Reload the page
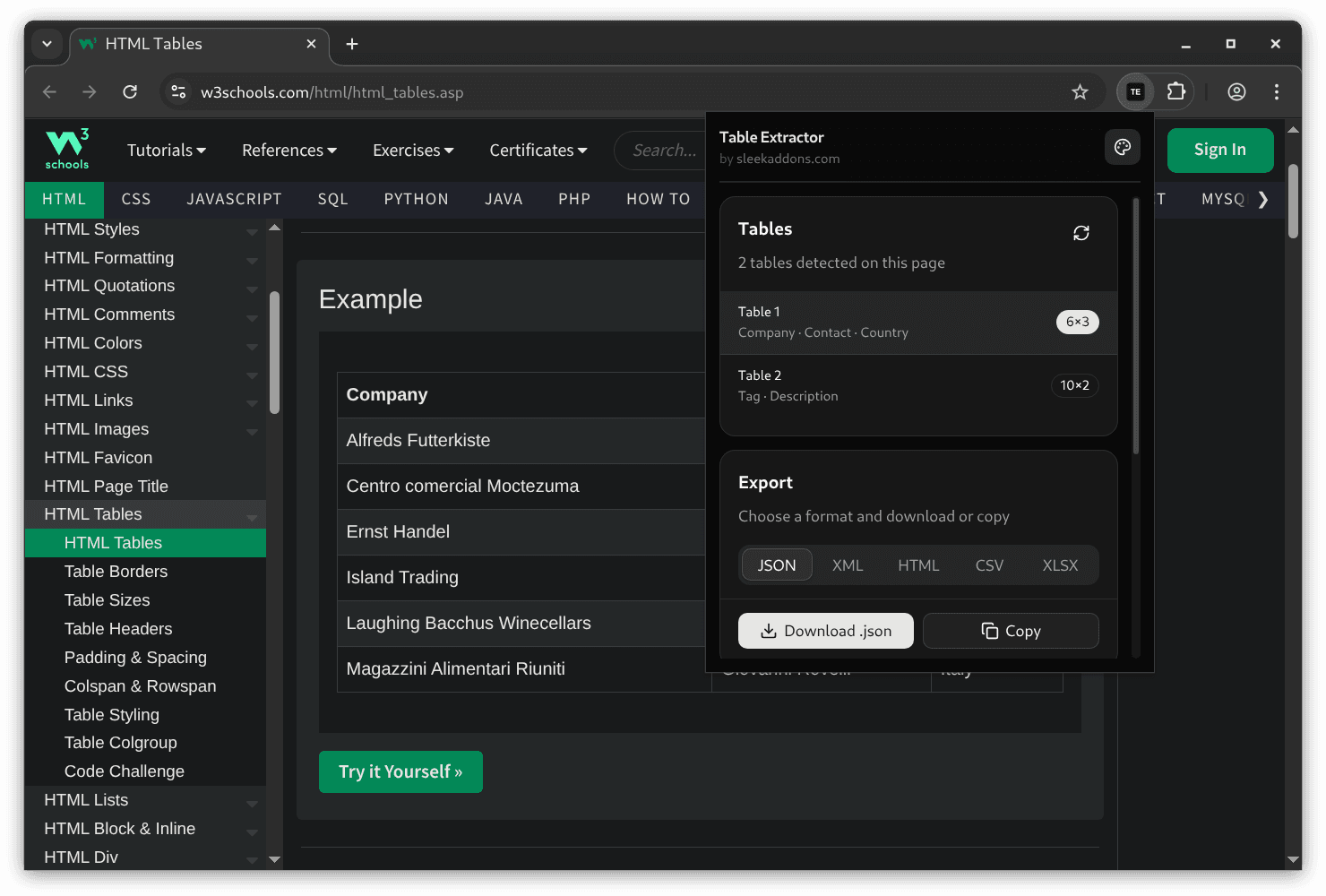 pos(130,92)
